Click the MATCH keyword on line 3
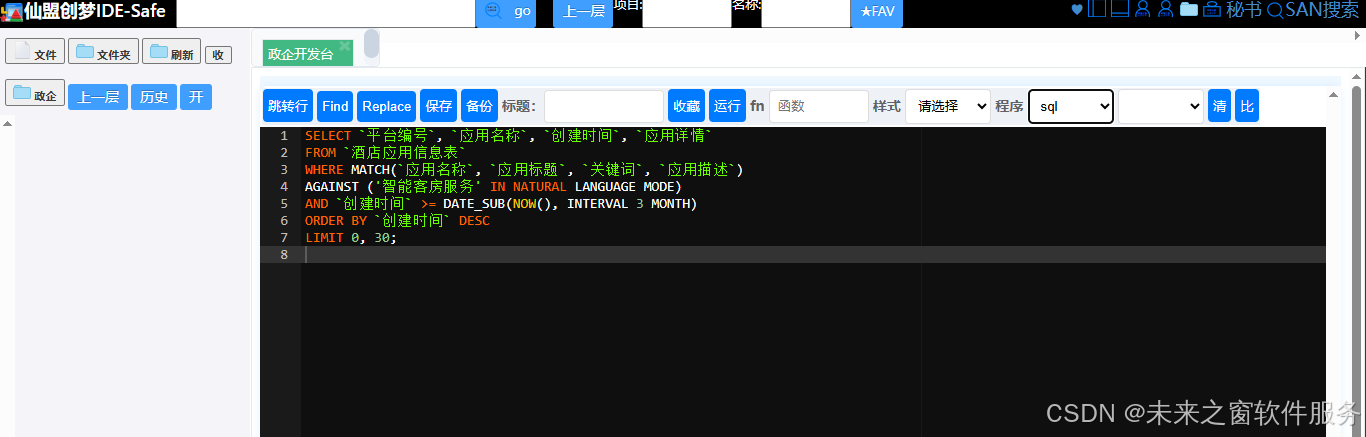1366x437 pixels. tap(370, 169)
